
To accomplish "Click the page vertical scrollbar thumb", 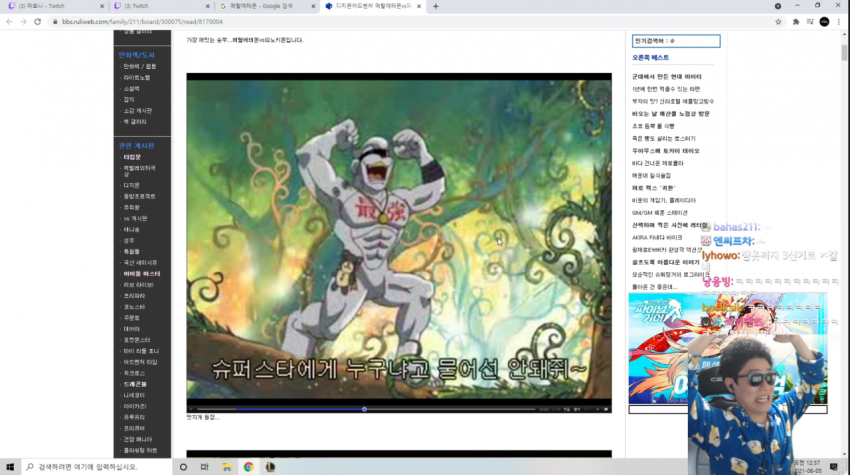I will (x=844, y=53).
